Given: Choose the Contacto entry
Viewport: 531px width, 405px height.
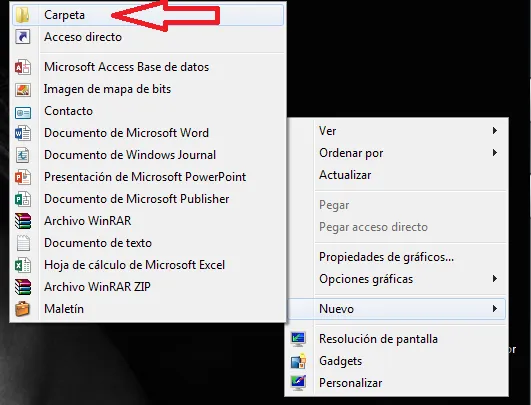Looking at the screenshot, I should pyautogui.click(x=148, y=111).
